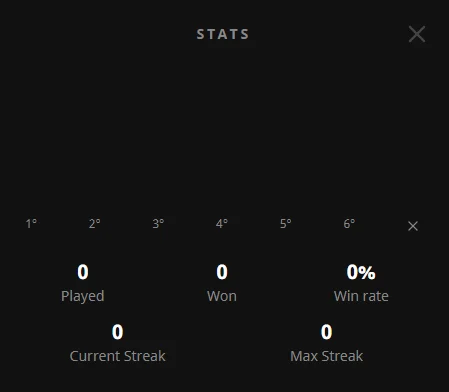
Task: Select the 4° guess distribution label
Action: pos(222,224)
